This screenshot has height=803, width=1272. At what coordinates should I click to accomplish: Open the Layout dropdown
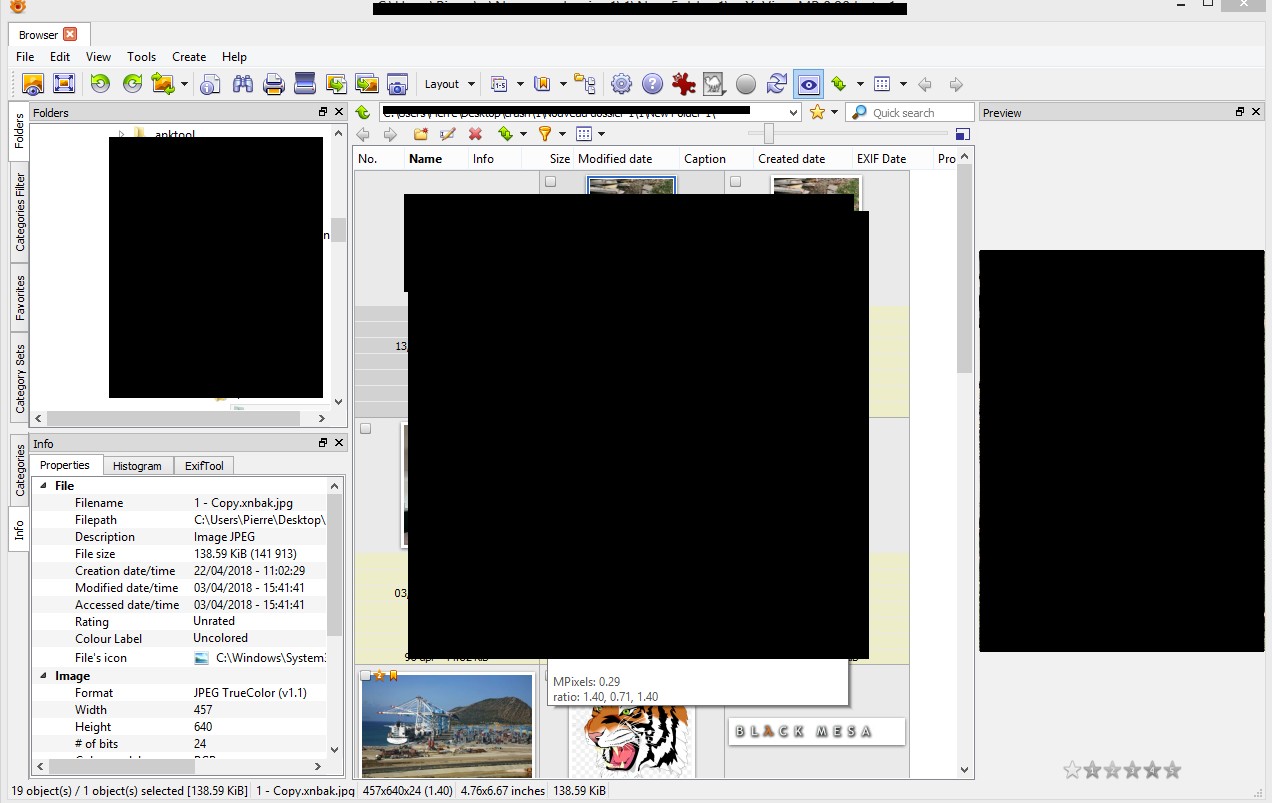coord(449,84)
